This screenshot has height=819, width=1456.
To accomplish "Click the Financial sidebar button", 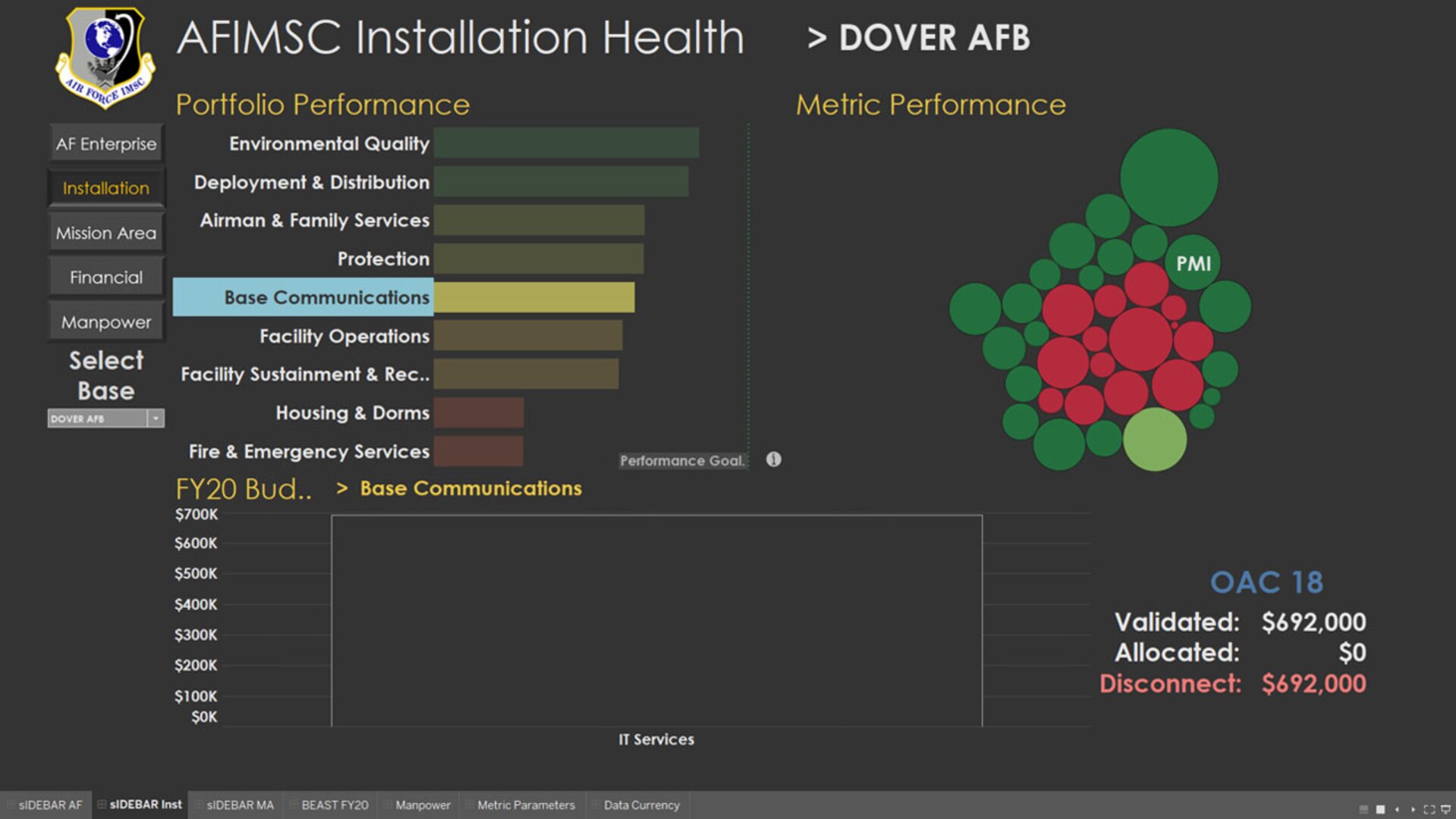I will [x=105, y=276].
